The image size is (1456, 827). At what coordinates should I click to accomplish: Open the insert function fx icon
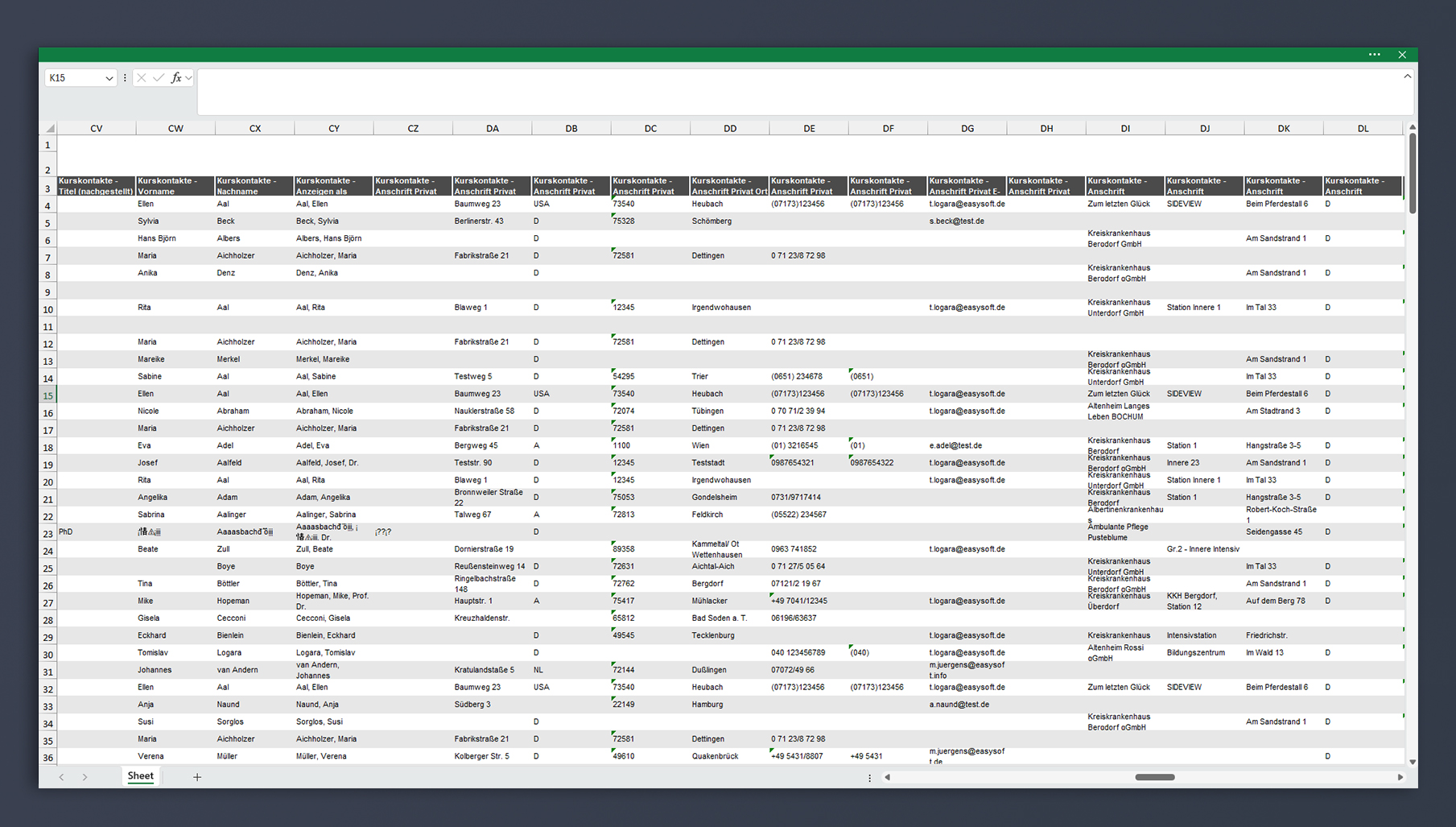[x=176, y=78]
